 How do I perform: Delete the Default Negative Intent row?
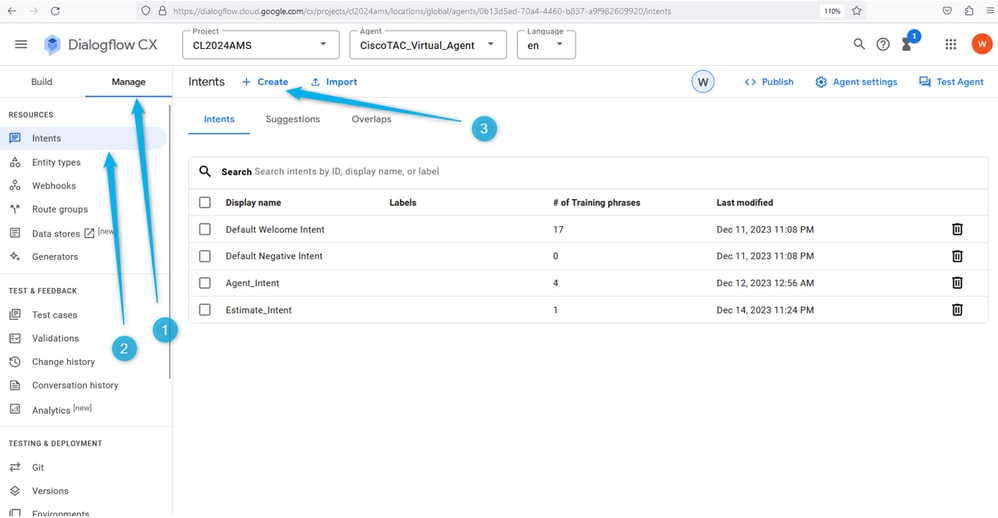click(x=957, y=256)
